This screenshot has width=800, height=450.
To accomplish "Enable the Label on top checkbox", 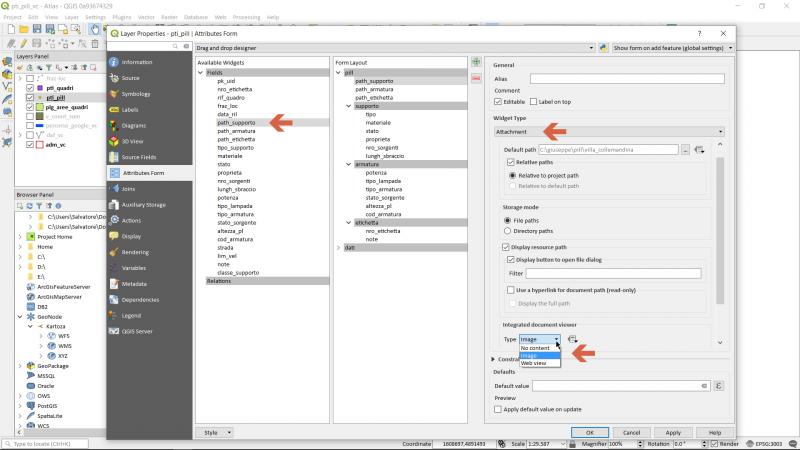I will pos(534,102).
